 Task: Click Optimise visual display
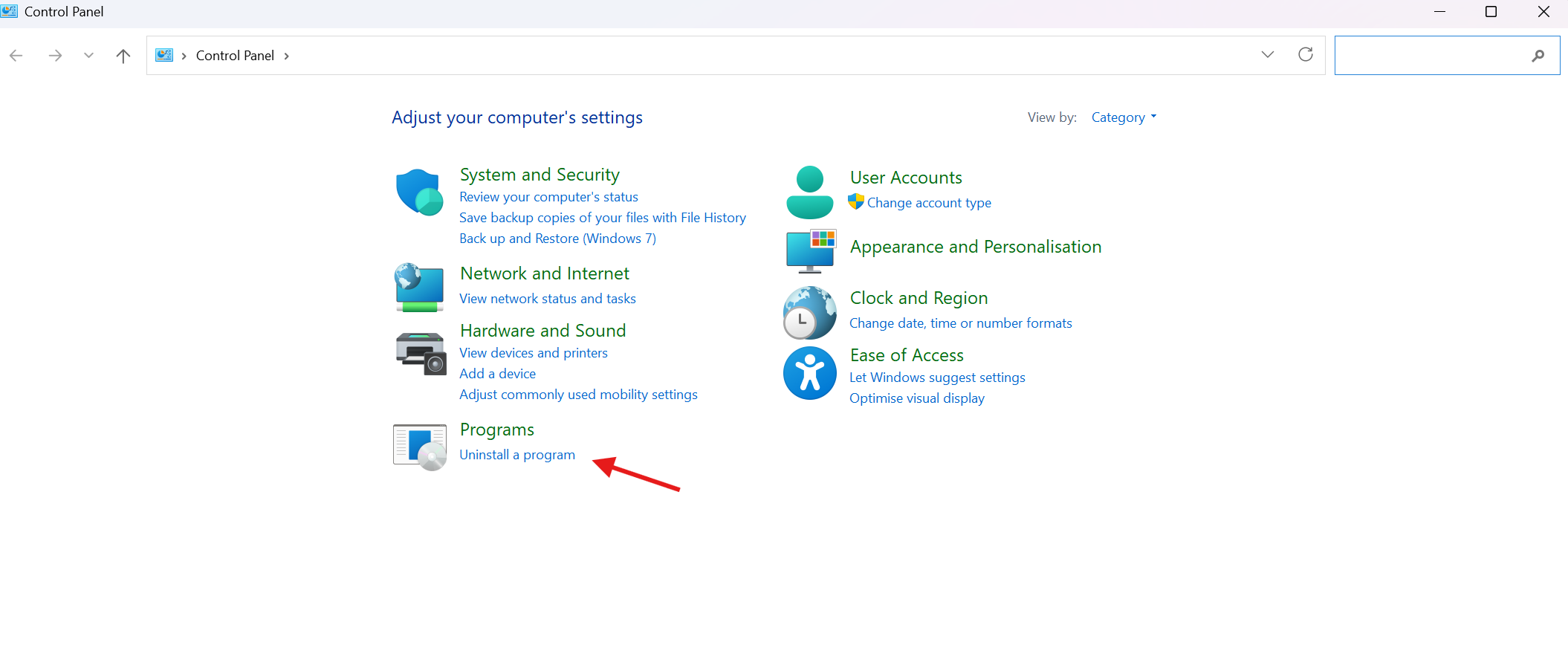pos(917,398)
